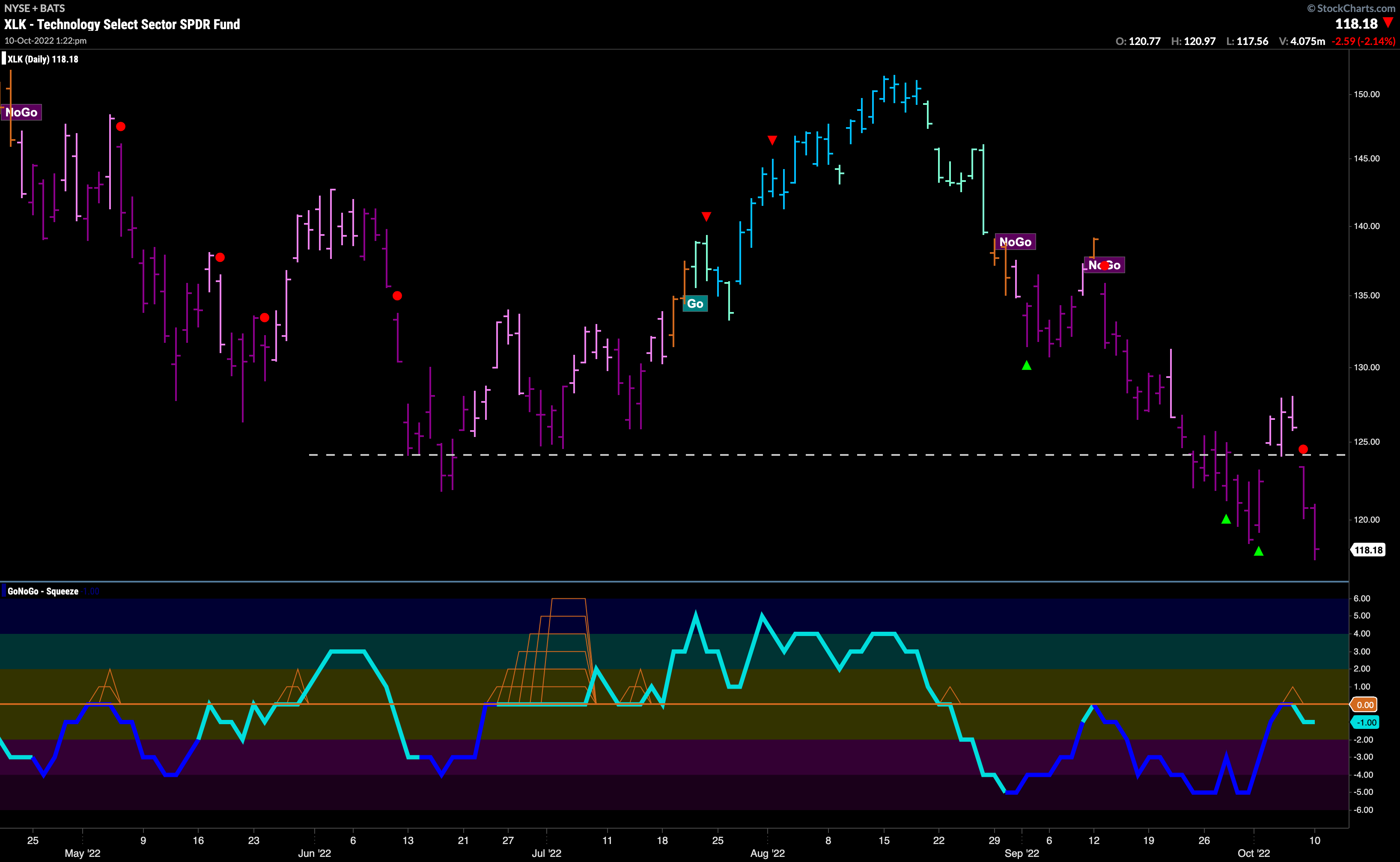This screenshot has height=862, width=1400.
Task: Click the 3.00 oscillator axis label
Action: click(1362, 651)
